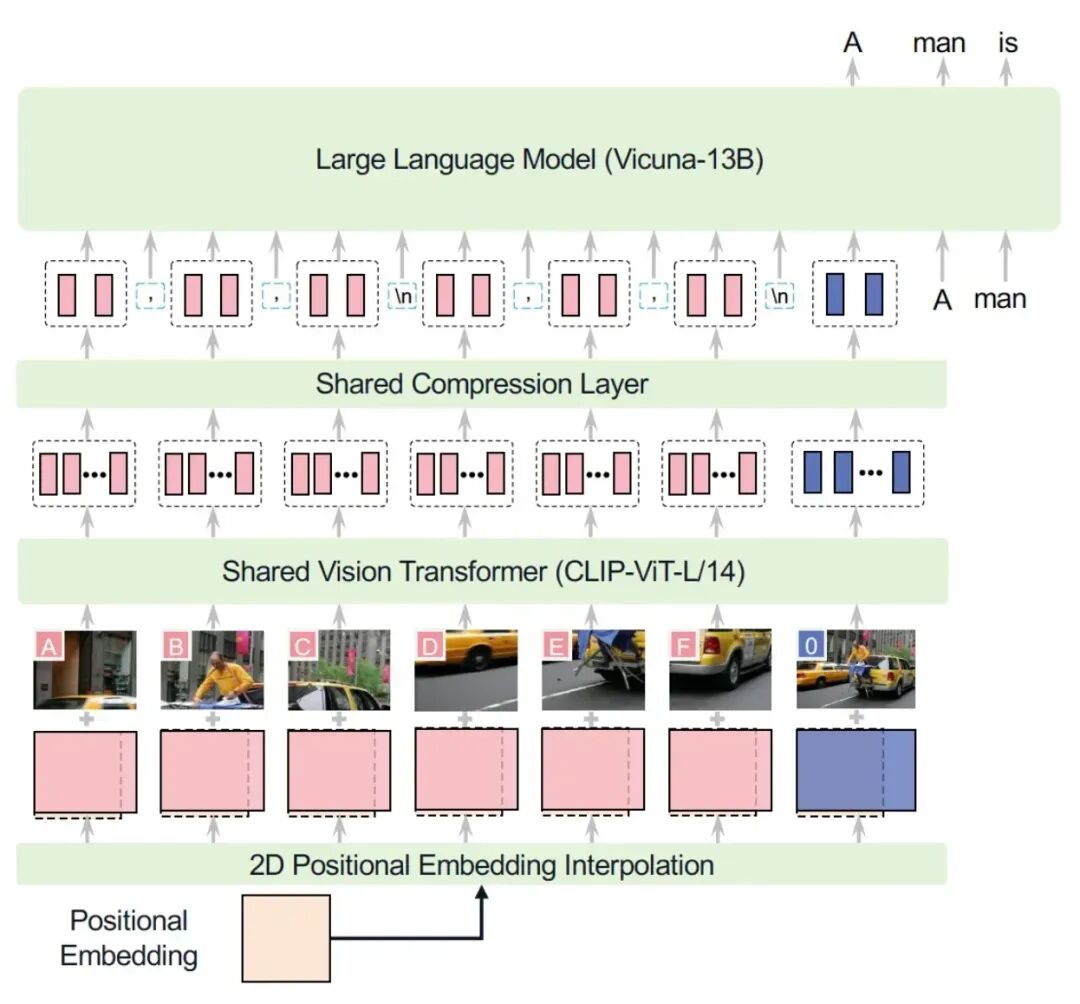This screenshot has width=1080, height=1004.
Task: Click the first \n newline token box
Action: (402, 296)
